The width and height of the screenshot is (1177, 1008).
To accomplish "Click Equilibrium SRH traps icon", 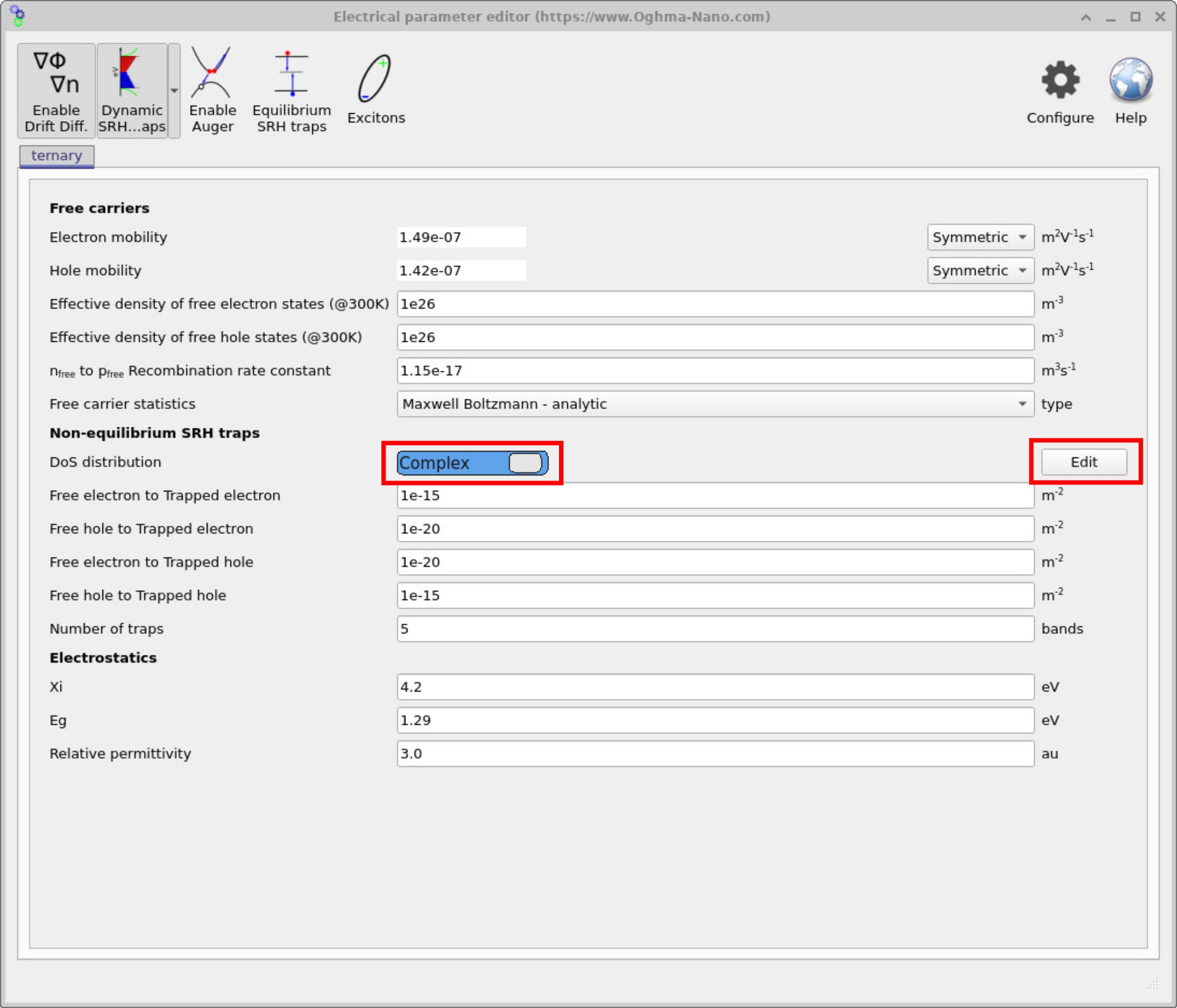I will tap(292, 90).
